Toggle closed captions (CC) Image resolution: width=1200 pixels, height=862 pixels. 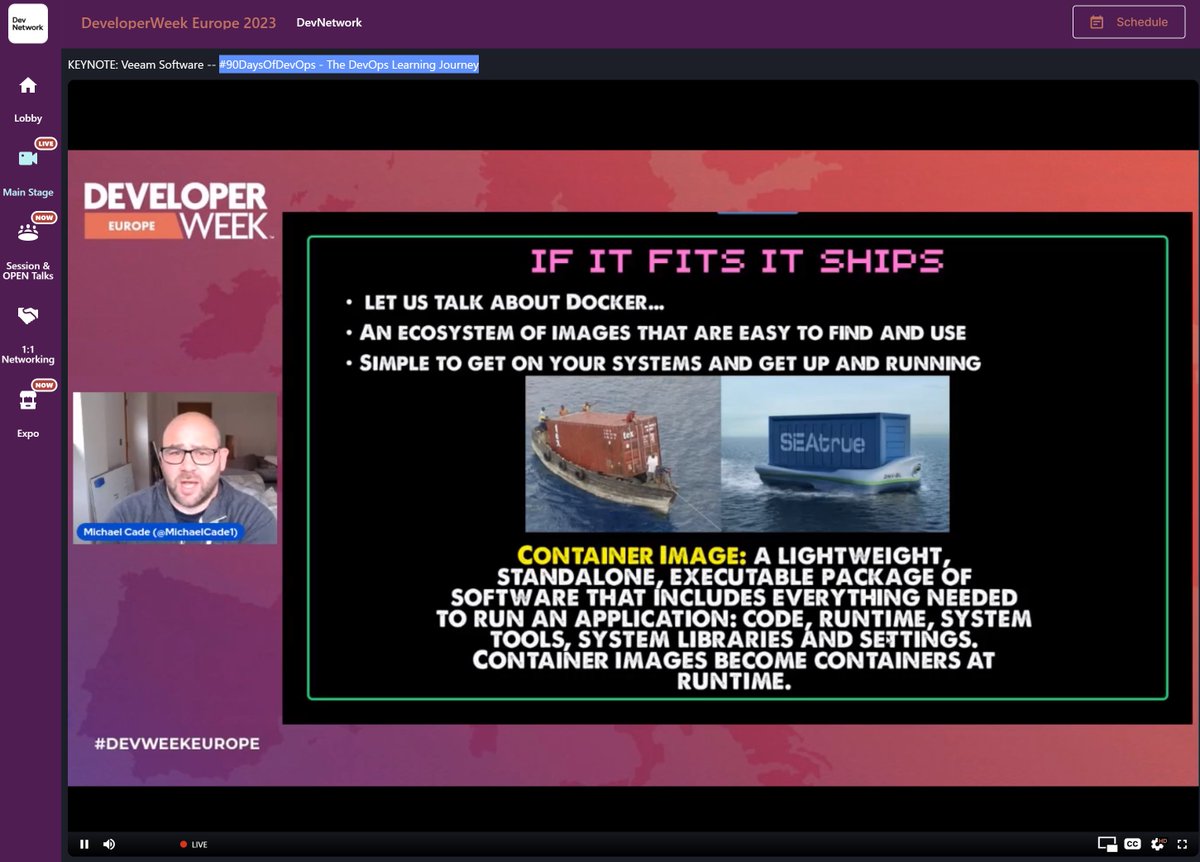(x=1132, y=844)
